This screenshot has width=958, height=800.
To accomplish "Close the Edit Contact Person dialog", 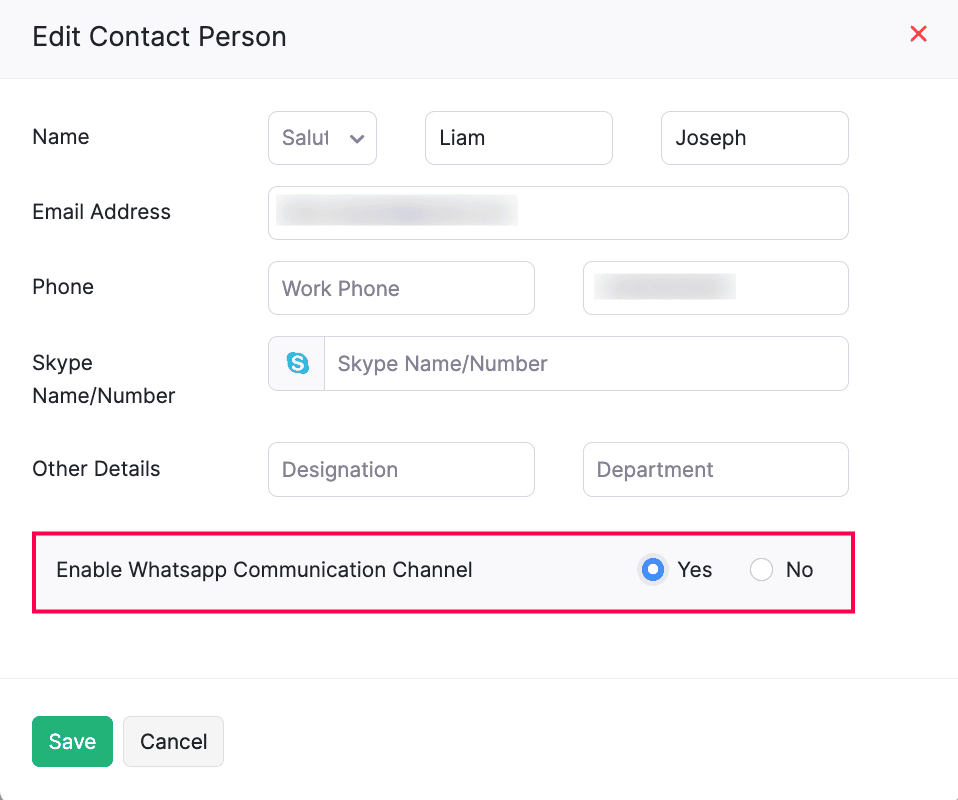I will point(918,33).
